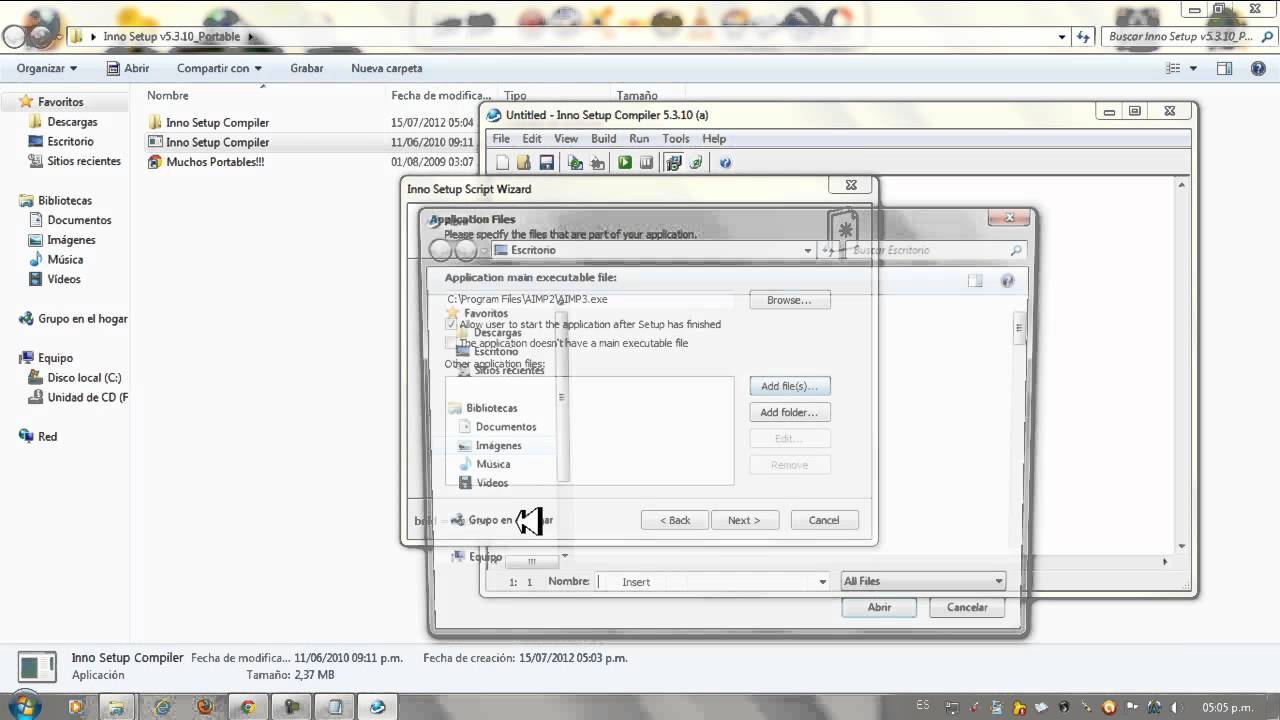Click Windows Start orb
Screen dimensions: 1280x720
tap(23, 705)
